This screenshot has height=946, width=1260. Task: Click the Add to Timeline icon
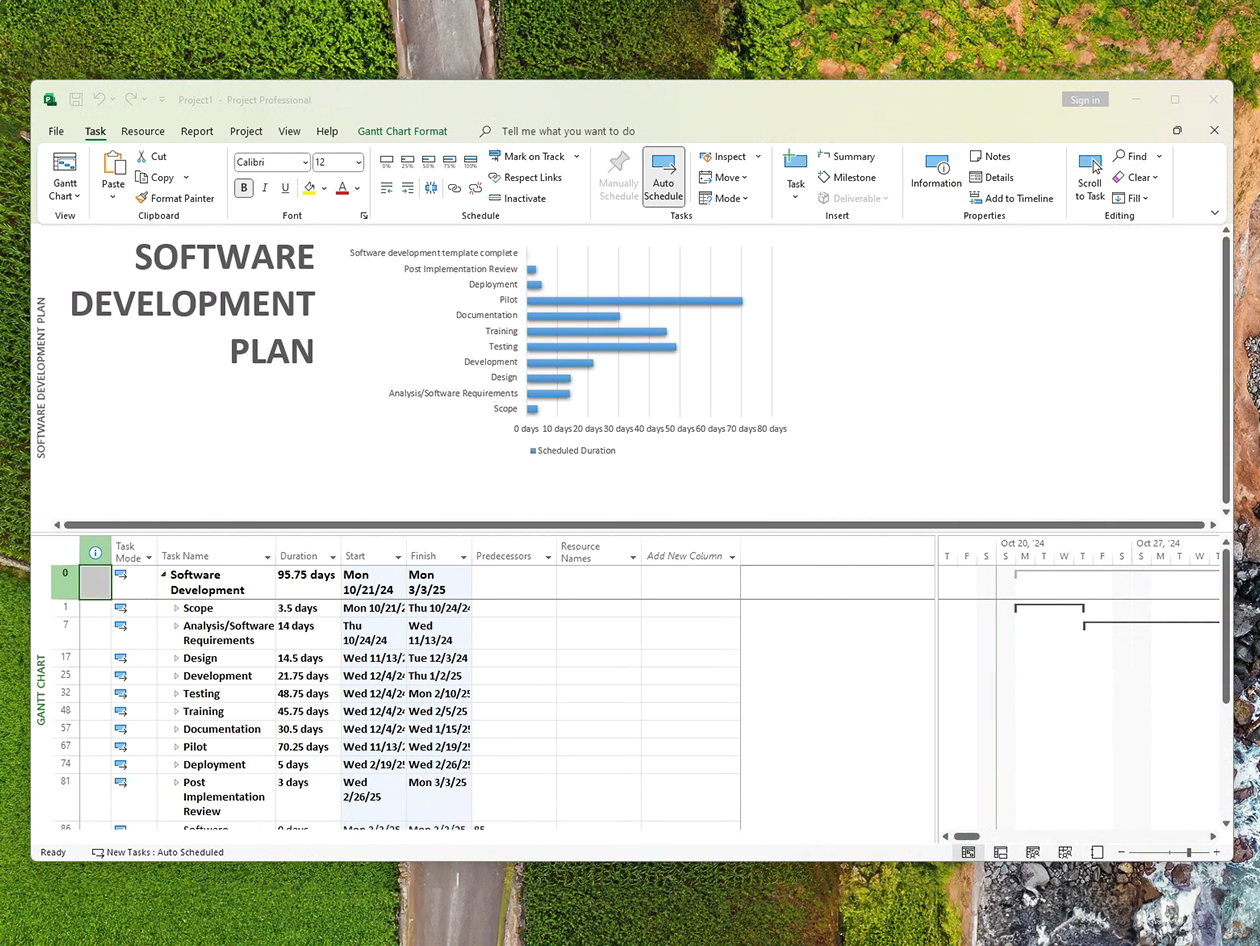click(976, 198)
